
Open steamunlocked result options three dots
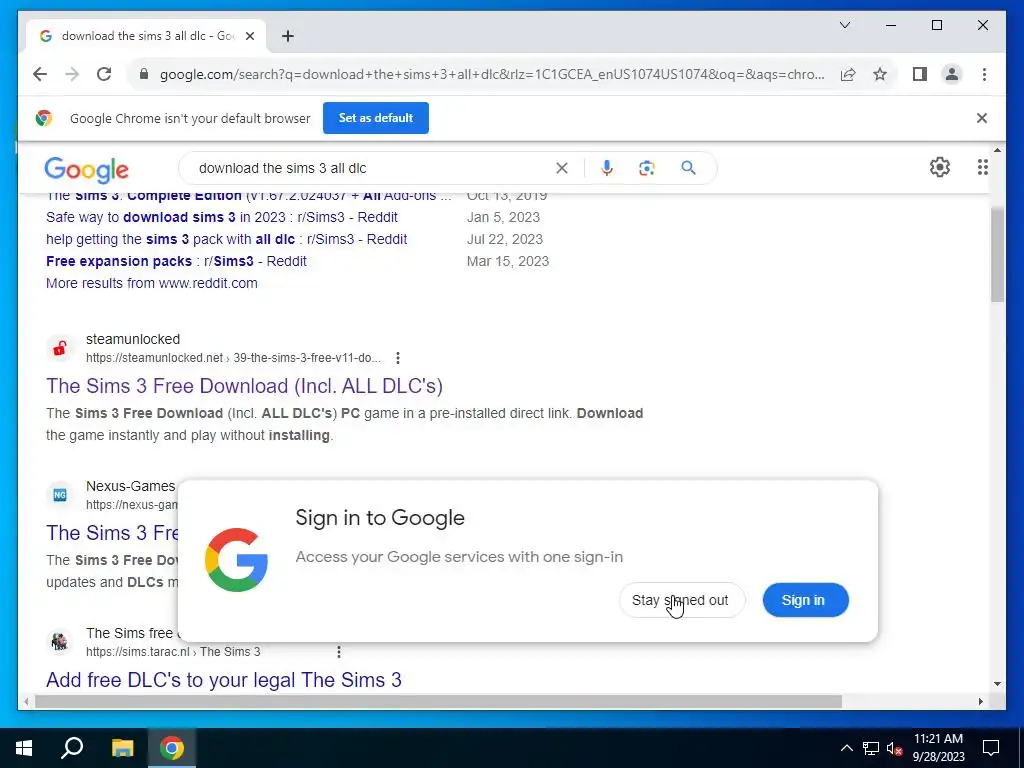pyautogui.click(x=398, y=358)
